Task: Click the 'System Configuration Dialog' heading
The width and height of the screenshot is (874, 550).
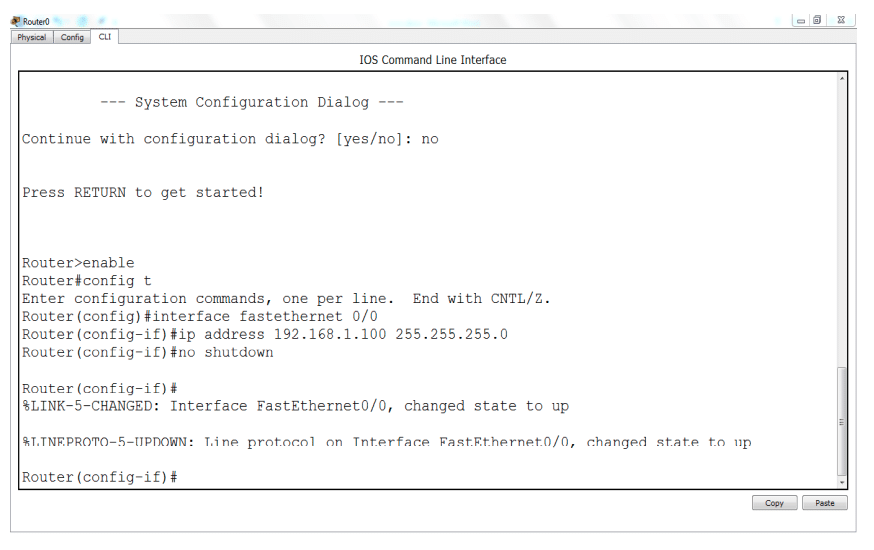Action: coord(252,103)
